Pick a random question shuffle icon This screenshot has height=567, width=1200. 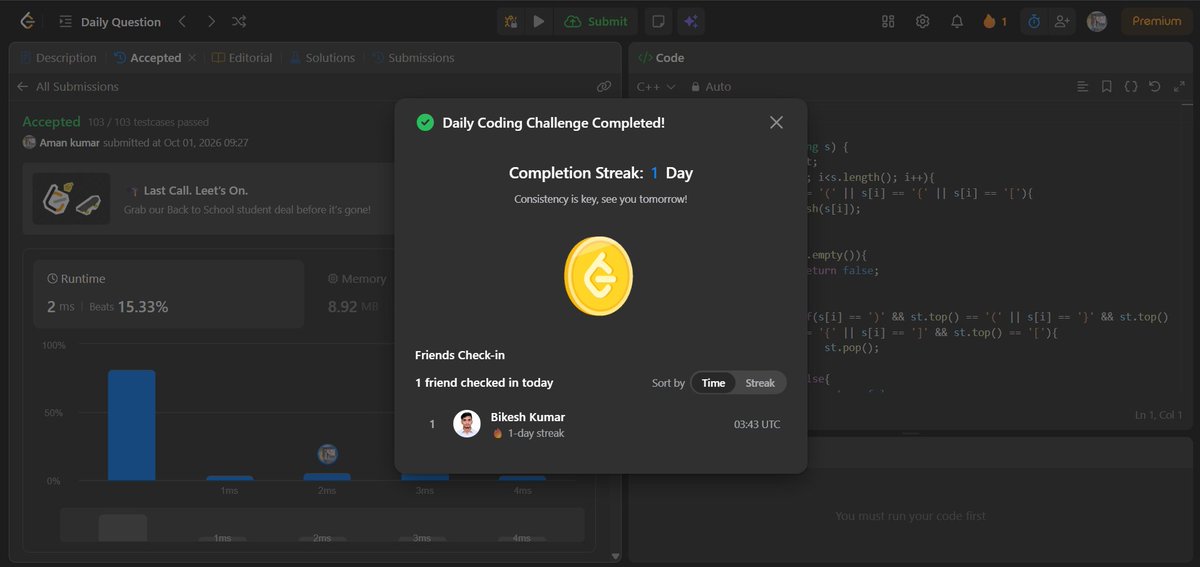click(239, 21)
